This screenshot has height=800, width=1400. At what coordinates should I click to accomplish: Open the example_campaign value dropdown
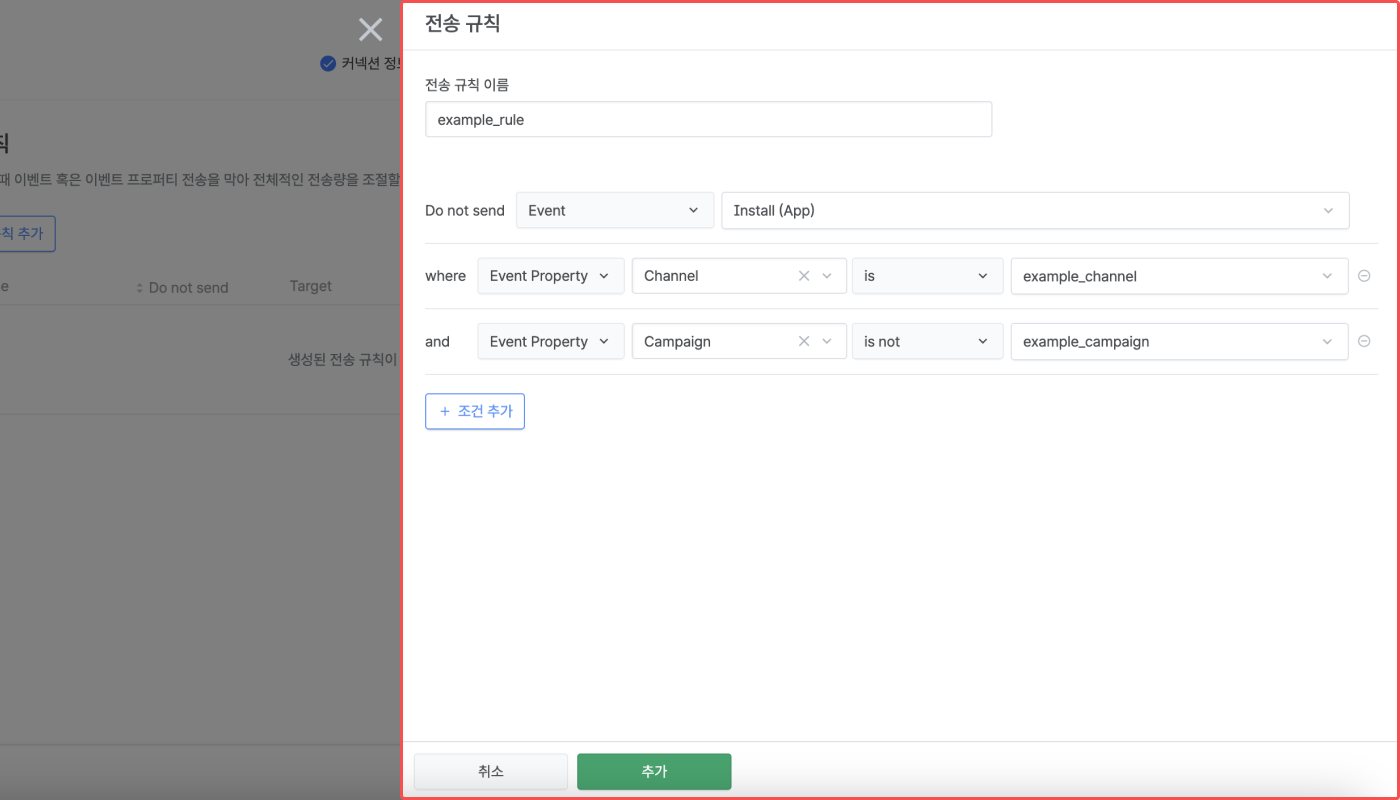pyautogui.click(x=1179, y=341)
